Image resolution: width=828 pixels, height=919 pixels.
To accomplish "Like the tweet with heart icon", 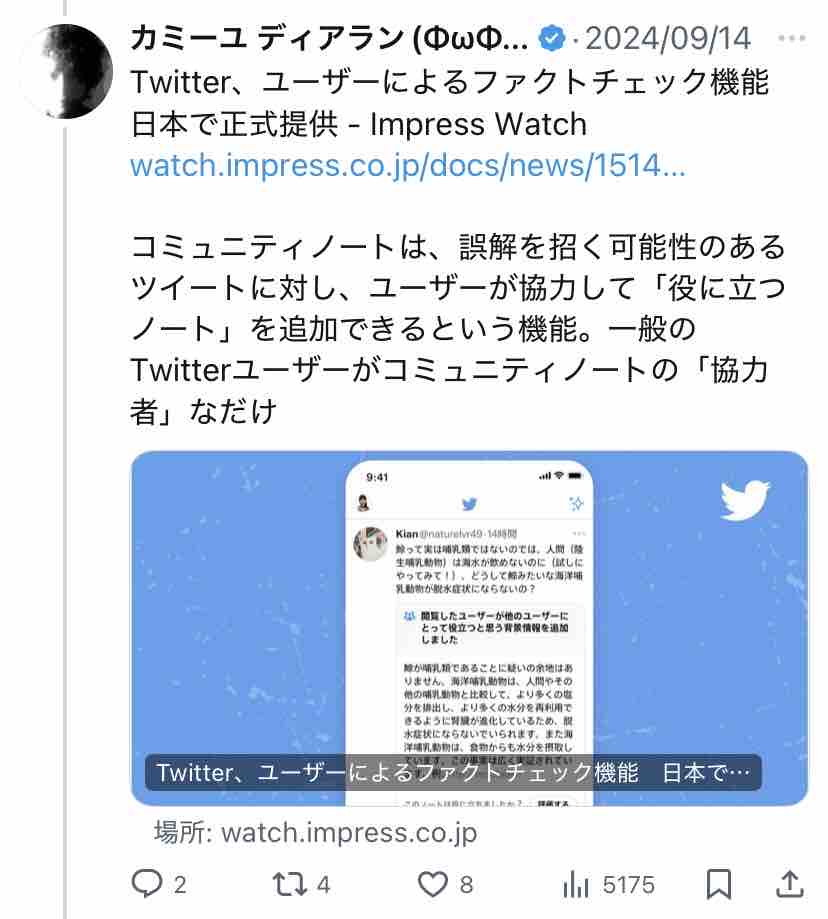I will [x=432, y=884].
